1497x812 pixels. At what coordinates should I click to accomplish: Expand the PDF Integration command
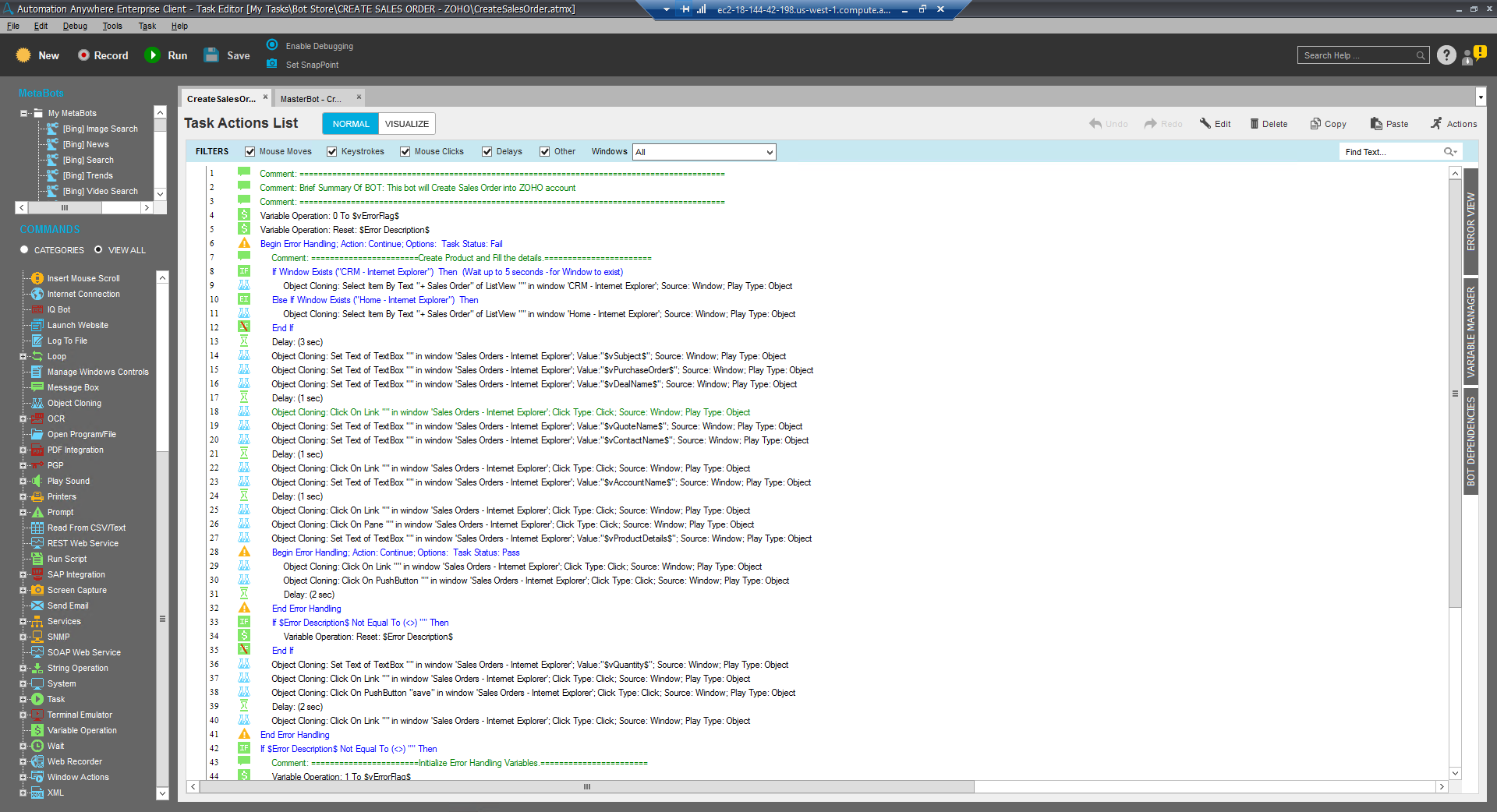click(x=23, y=450)
